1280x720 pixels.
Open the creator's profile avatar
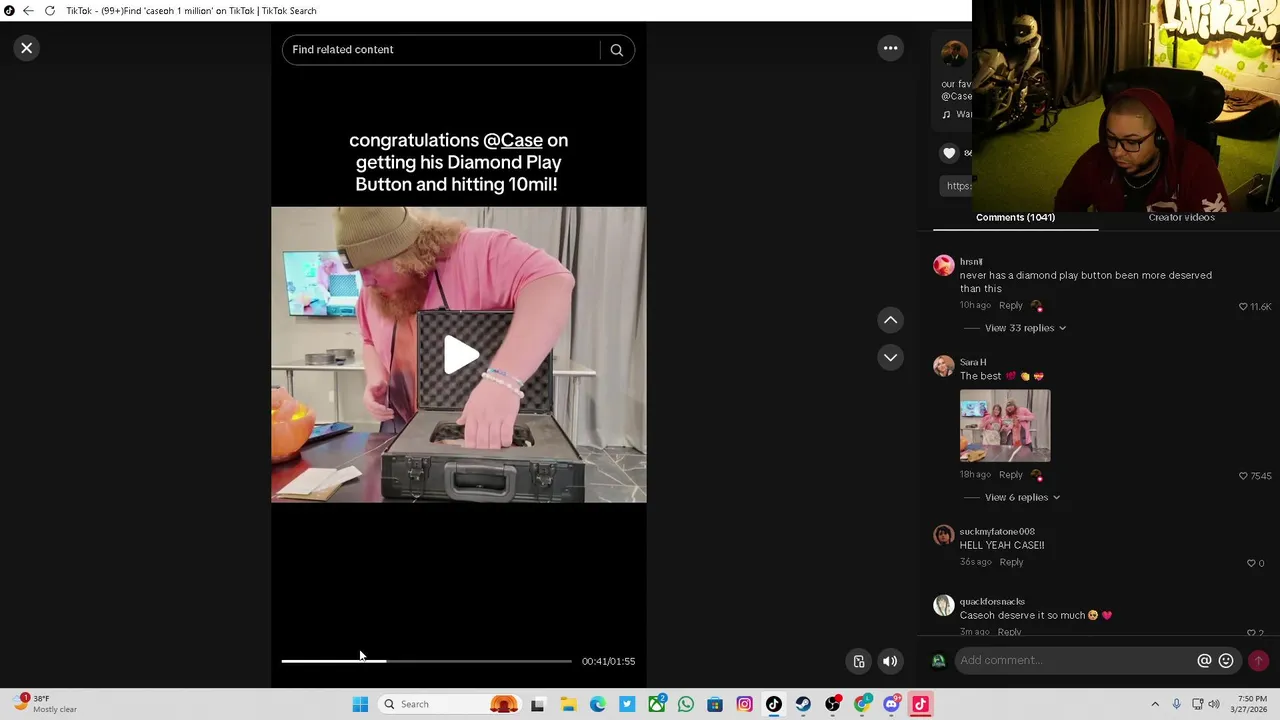tap(954, 54)
